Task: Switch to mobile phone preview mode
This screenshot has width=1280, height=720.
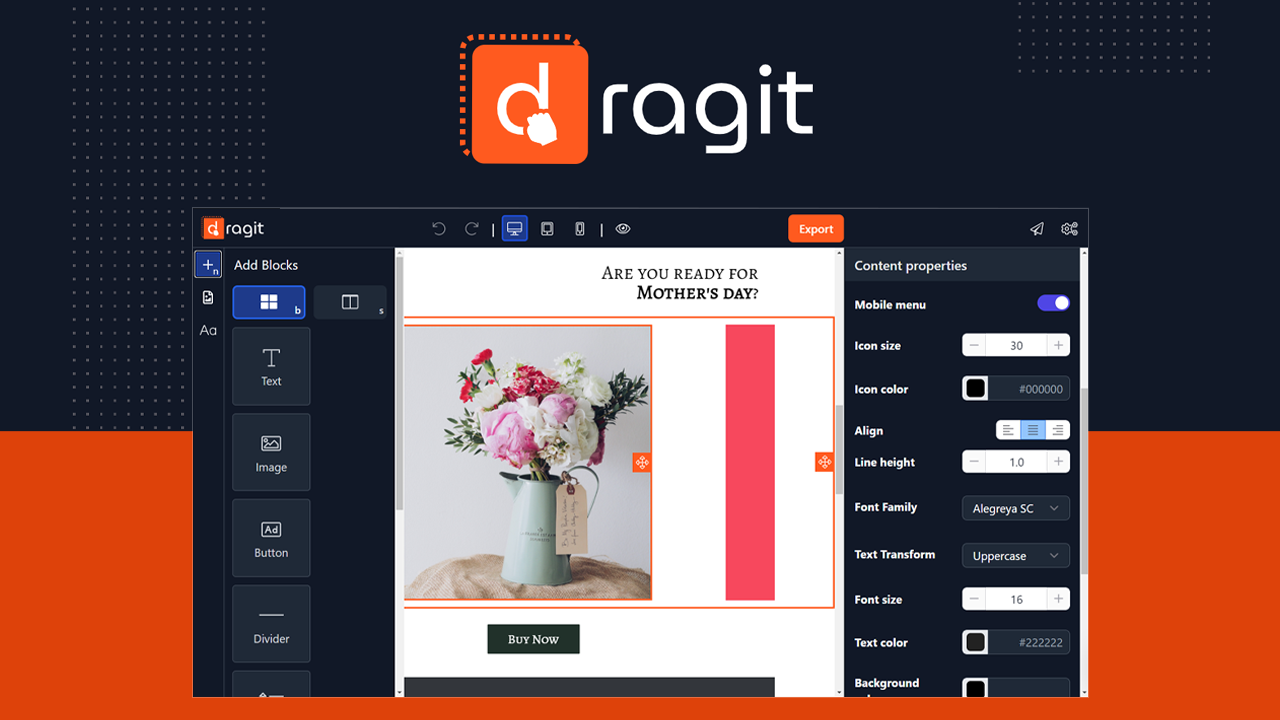Action: (x=580, y=229)
